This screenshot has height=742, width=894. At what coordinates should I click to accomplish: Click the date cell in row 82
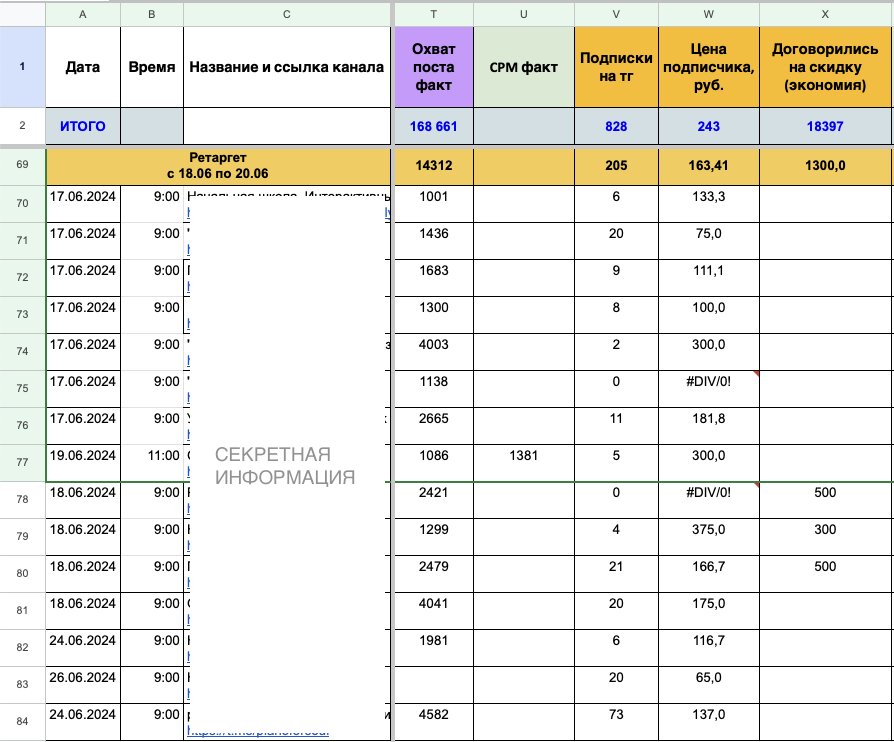(x=83, y=648)
